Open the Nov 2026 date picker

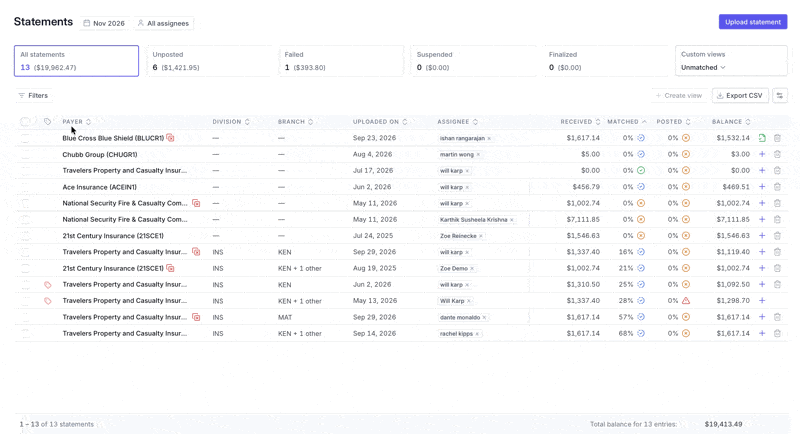(x=104, y=23)
